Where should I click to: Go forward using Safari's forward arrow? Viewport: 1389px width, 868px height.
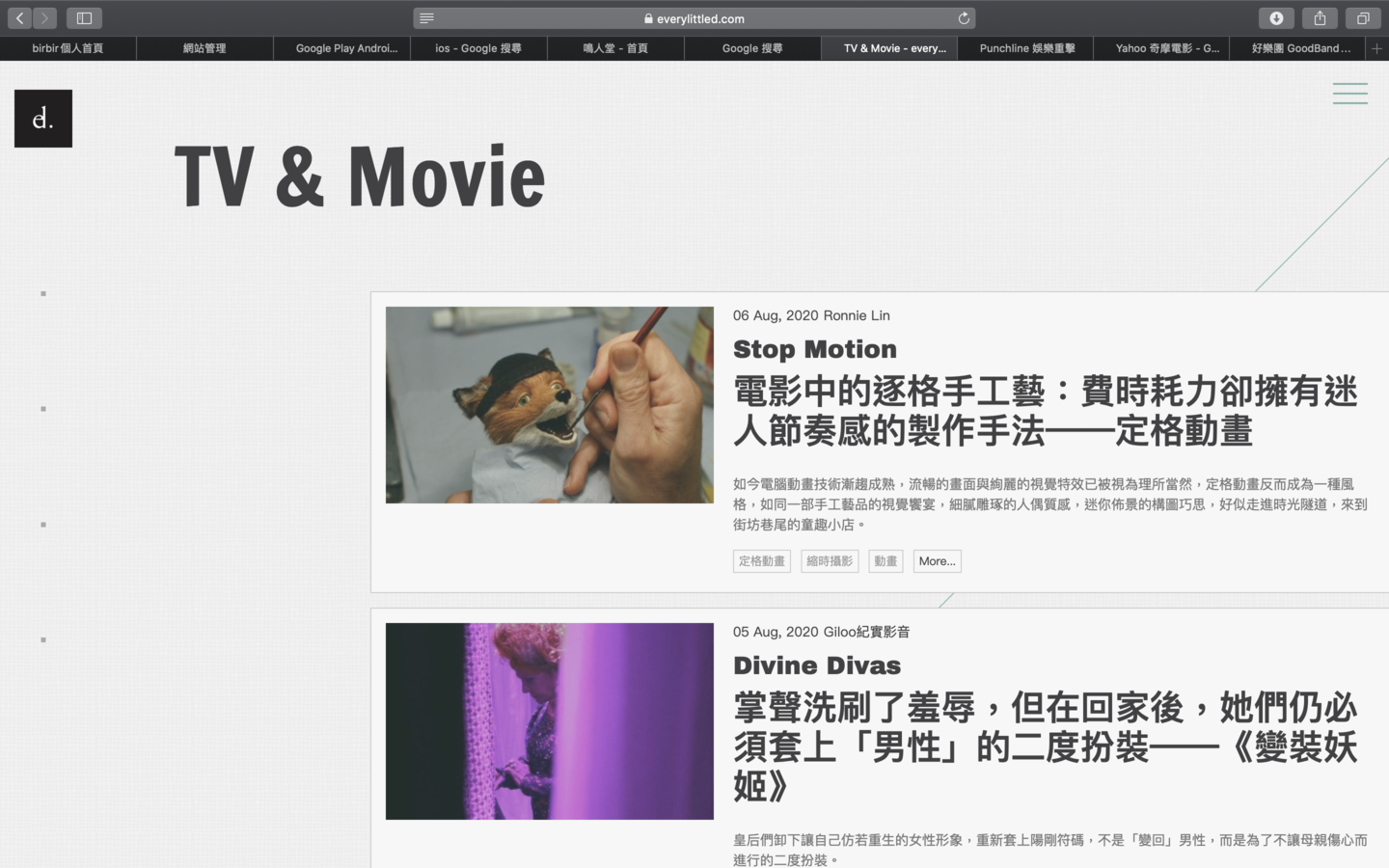pos(44,17)
